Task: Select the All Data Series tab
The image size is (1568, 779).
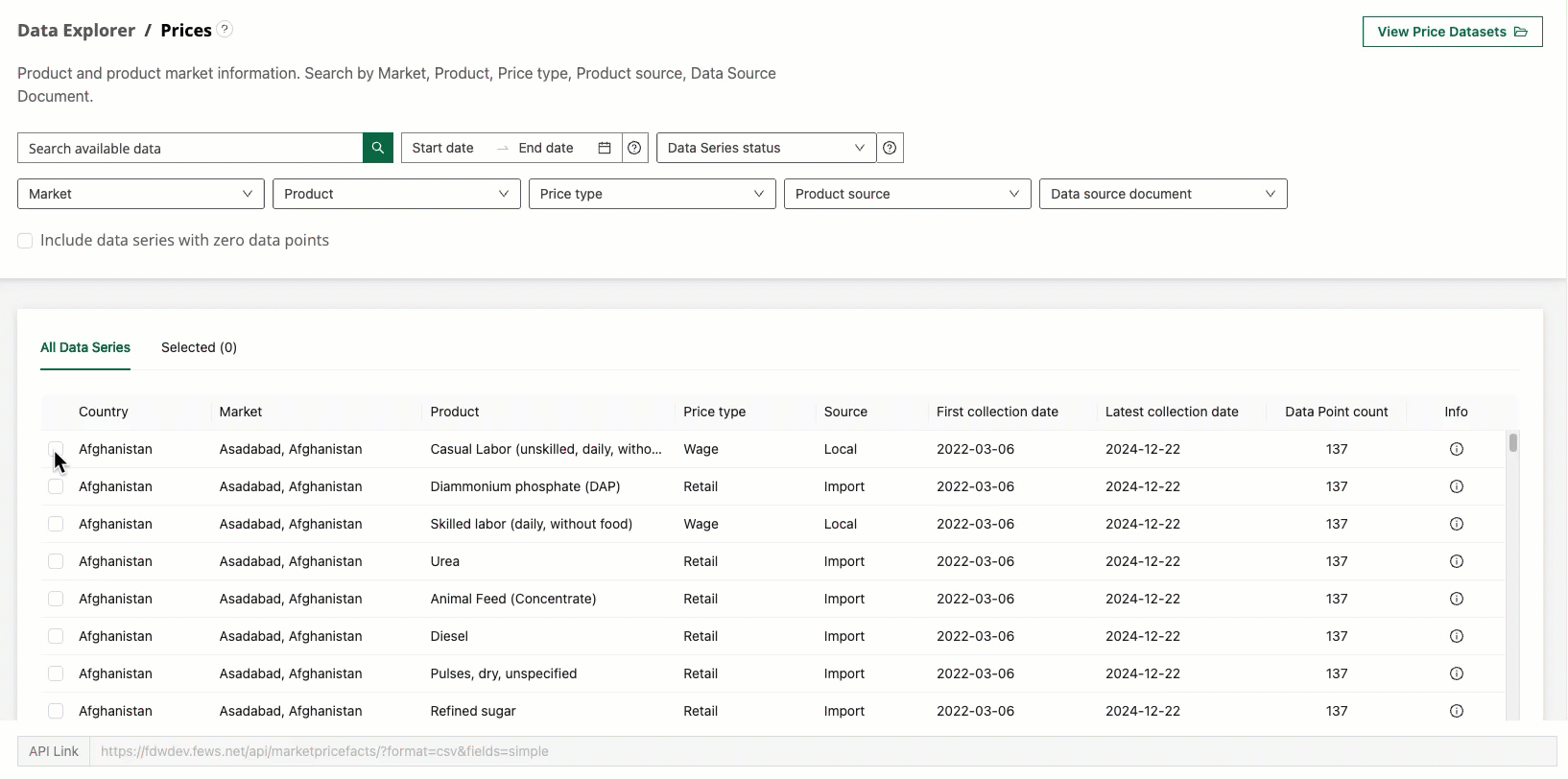Action: coord(85,347)
